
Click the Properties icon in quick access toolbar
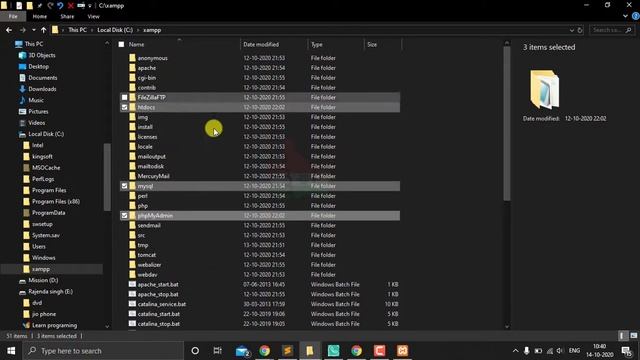(x=19, y=6)
